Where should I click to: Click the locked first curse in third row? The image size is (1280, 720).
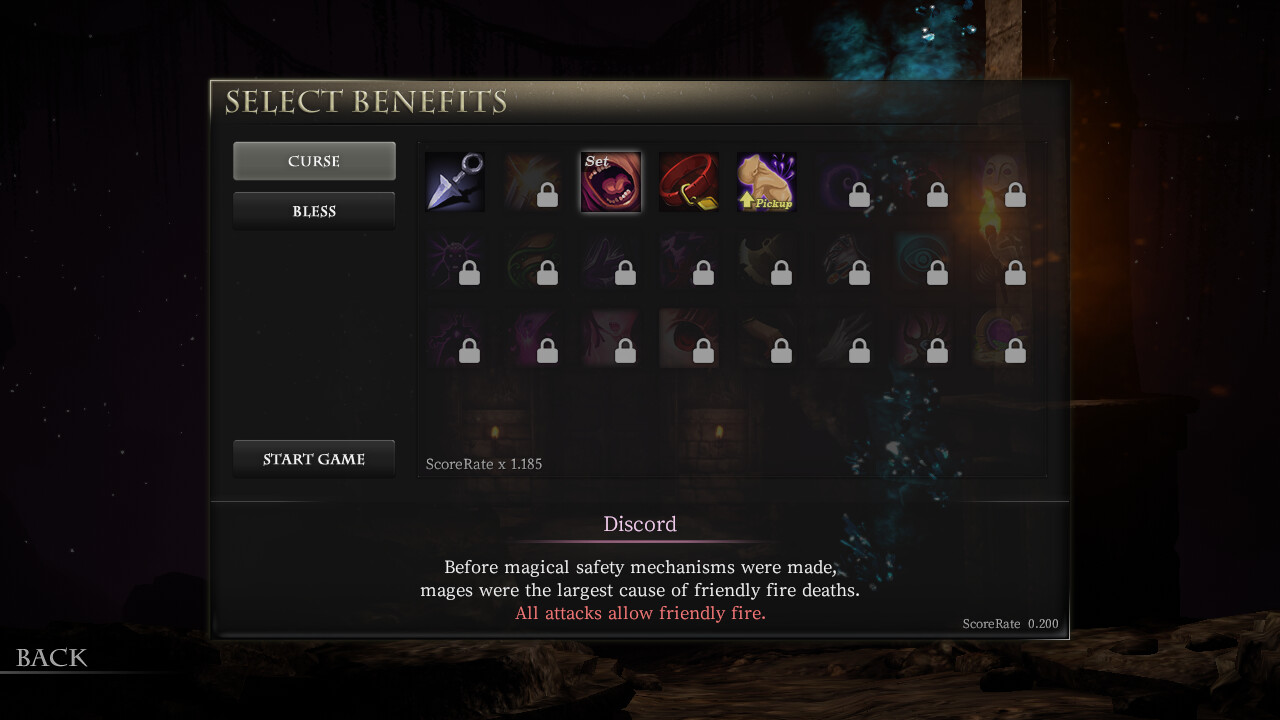coord(455,338)
